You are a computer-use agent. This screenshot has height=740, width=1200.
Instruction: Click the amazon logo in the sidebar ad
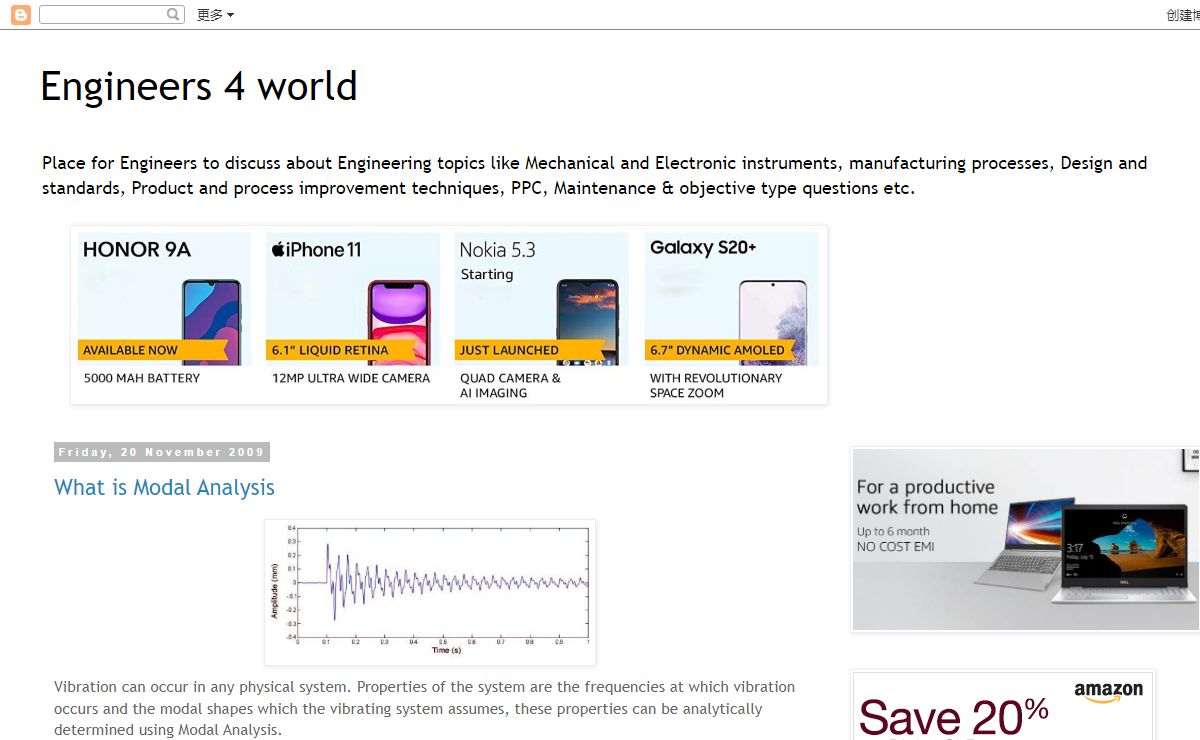click(x=1108, y=691)
